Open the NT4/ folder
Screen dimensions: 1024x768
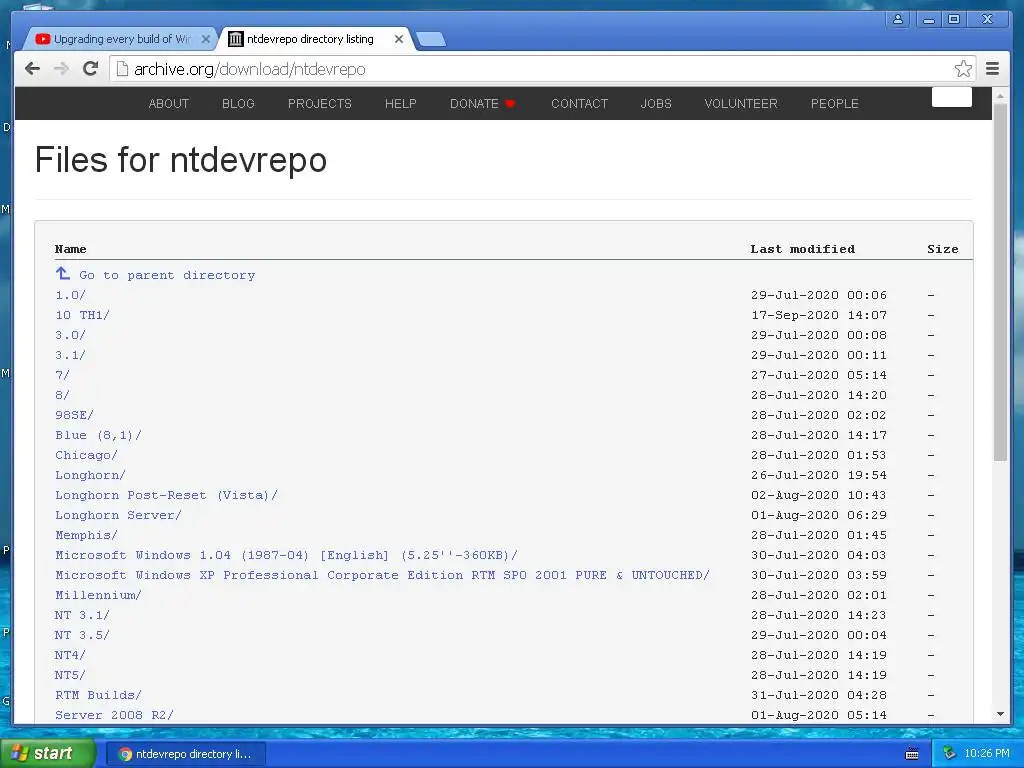click(71, 655)
